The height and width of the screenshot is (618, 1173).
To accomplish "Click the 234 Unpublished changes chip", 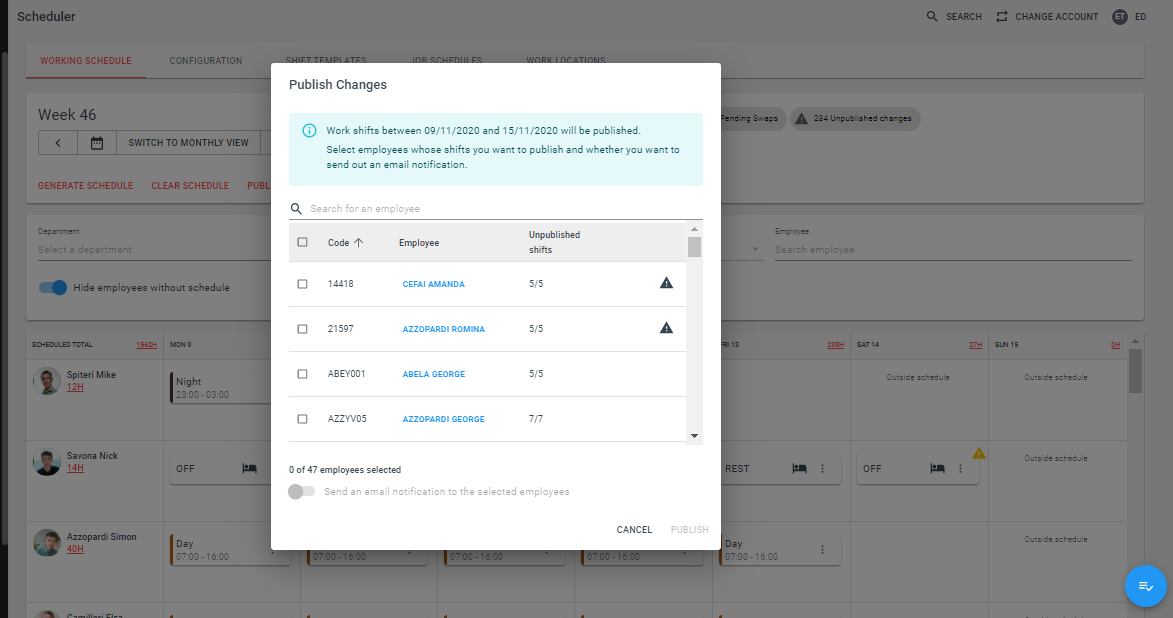I will [x=855, y=118].
